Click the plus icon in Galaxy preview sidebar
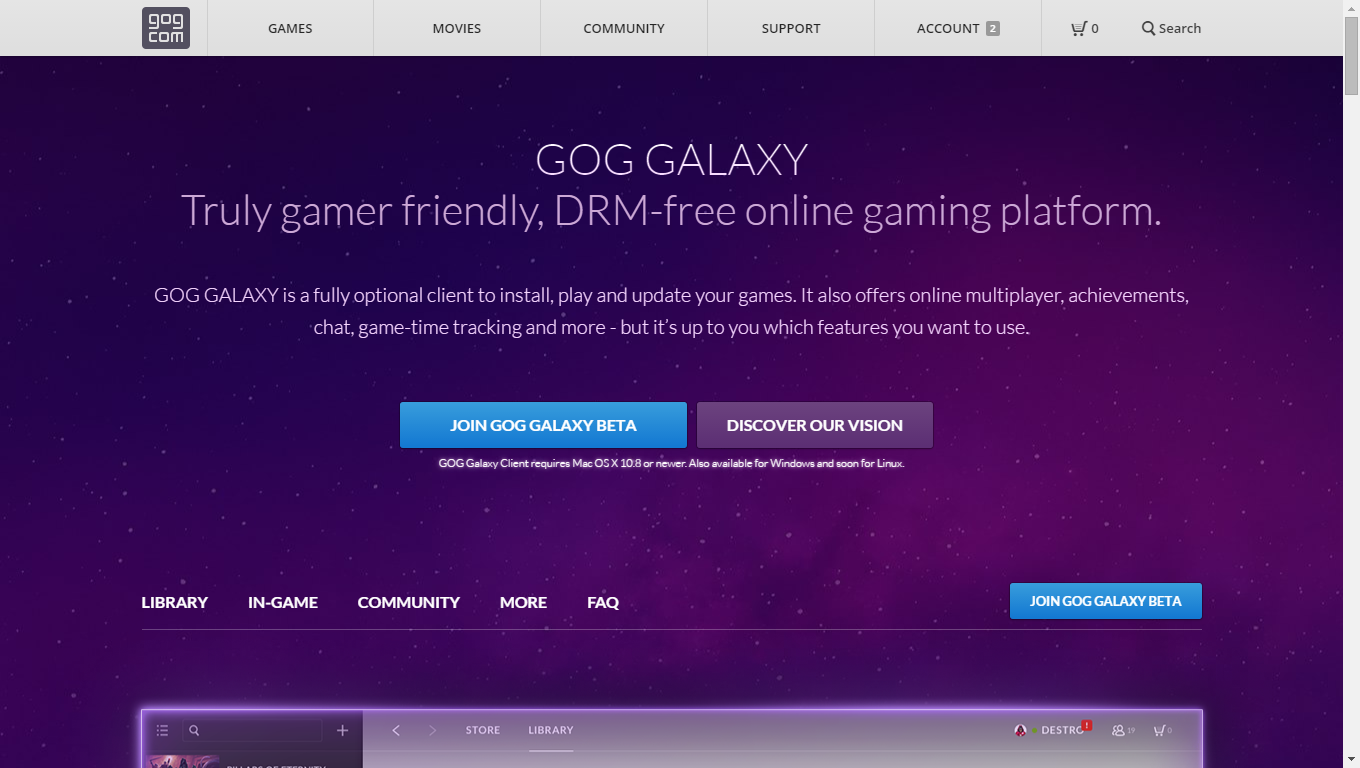 coord(342,731)
